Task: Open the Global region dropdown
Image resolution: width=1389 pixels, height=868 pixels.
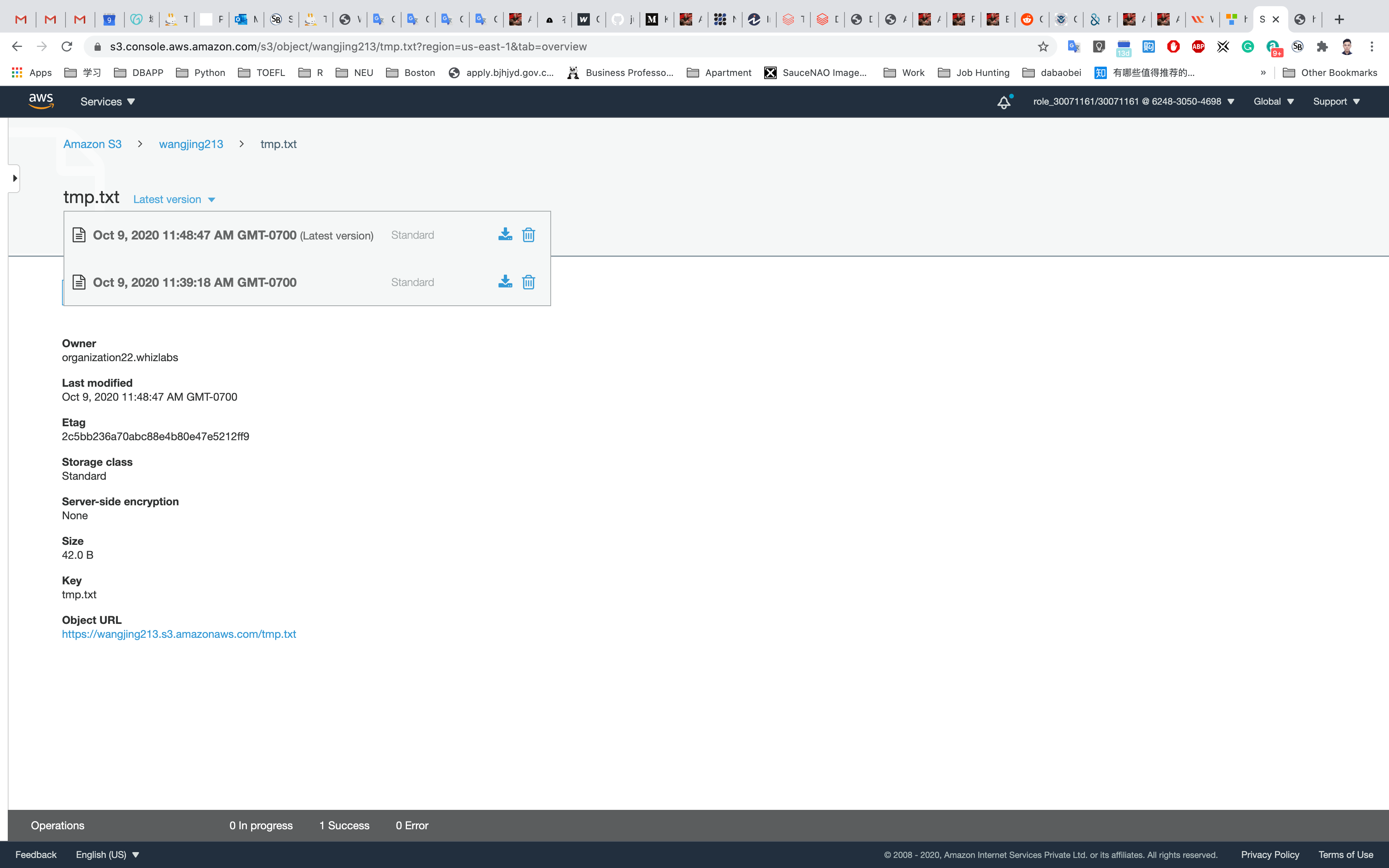Action: tap(1273, 102)
